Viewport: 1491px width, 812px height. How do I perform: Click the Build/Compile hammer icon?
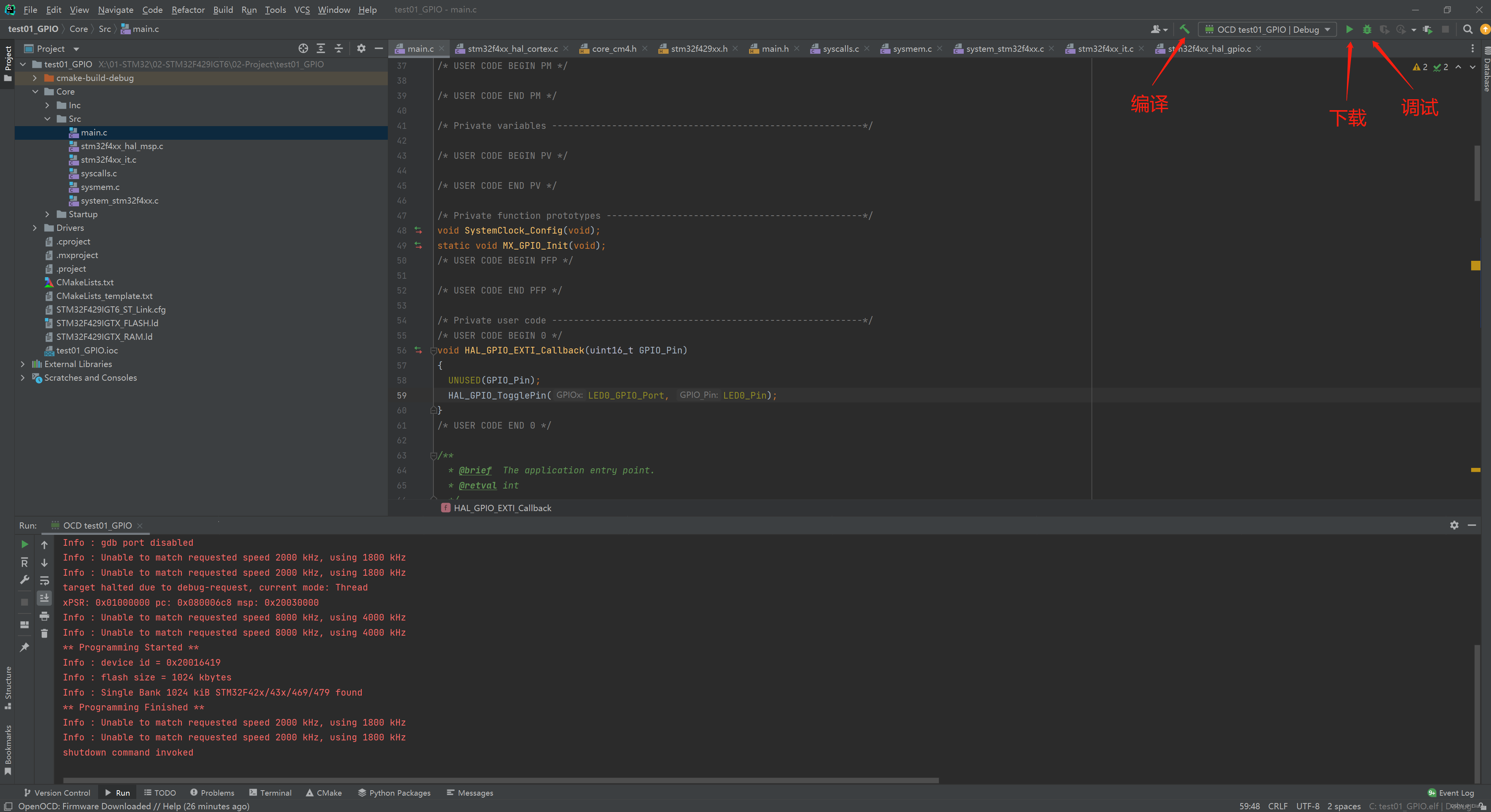(x=1184, y=29)
